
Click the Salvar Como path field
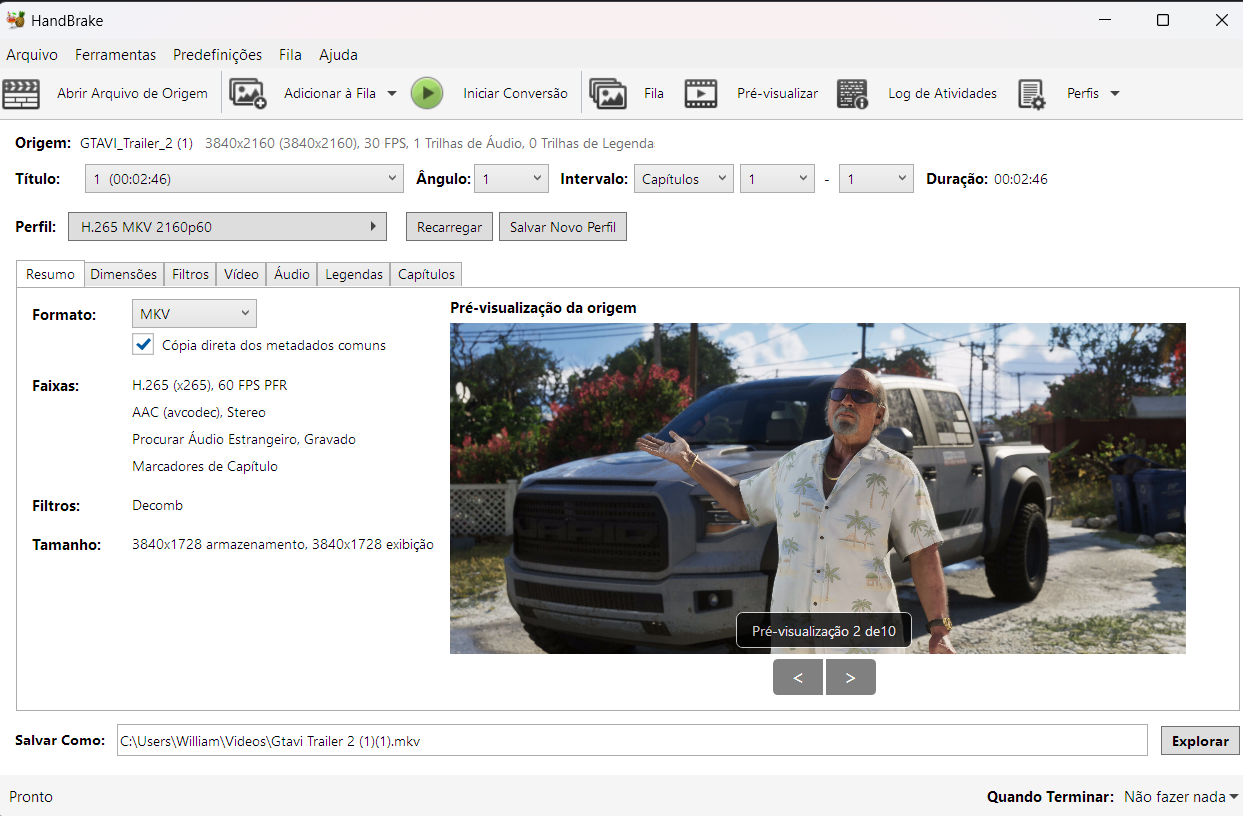pos(632,741)
